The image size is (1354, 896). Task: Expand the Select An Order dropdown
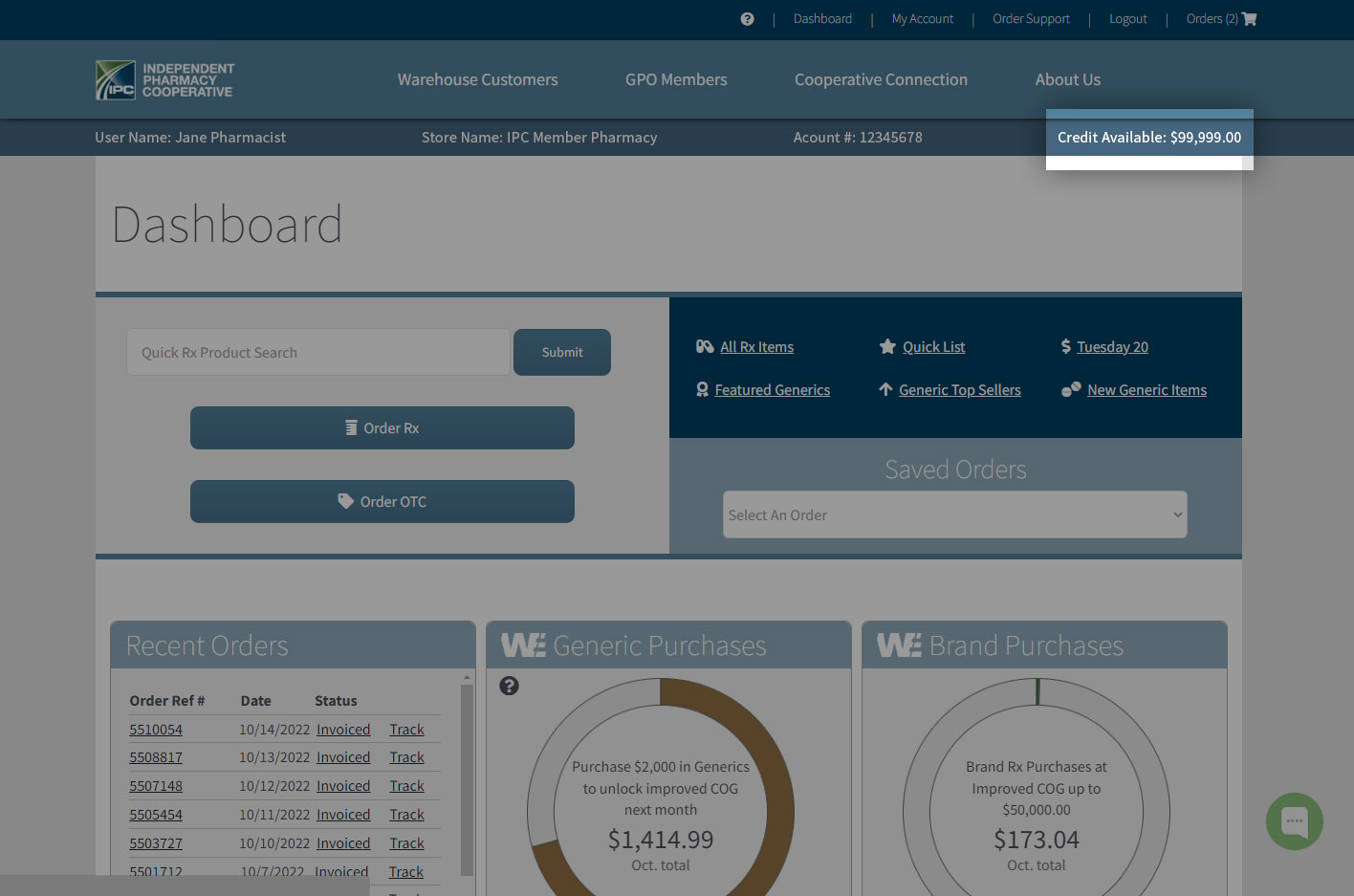(x=955, y=515)
